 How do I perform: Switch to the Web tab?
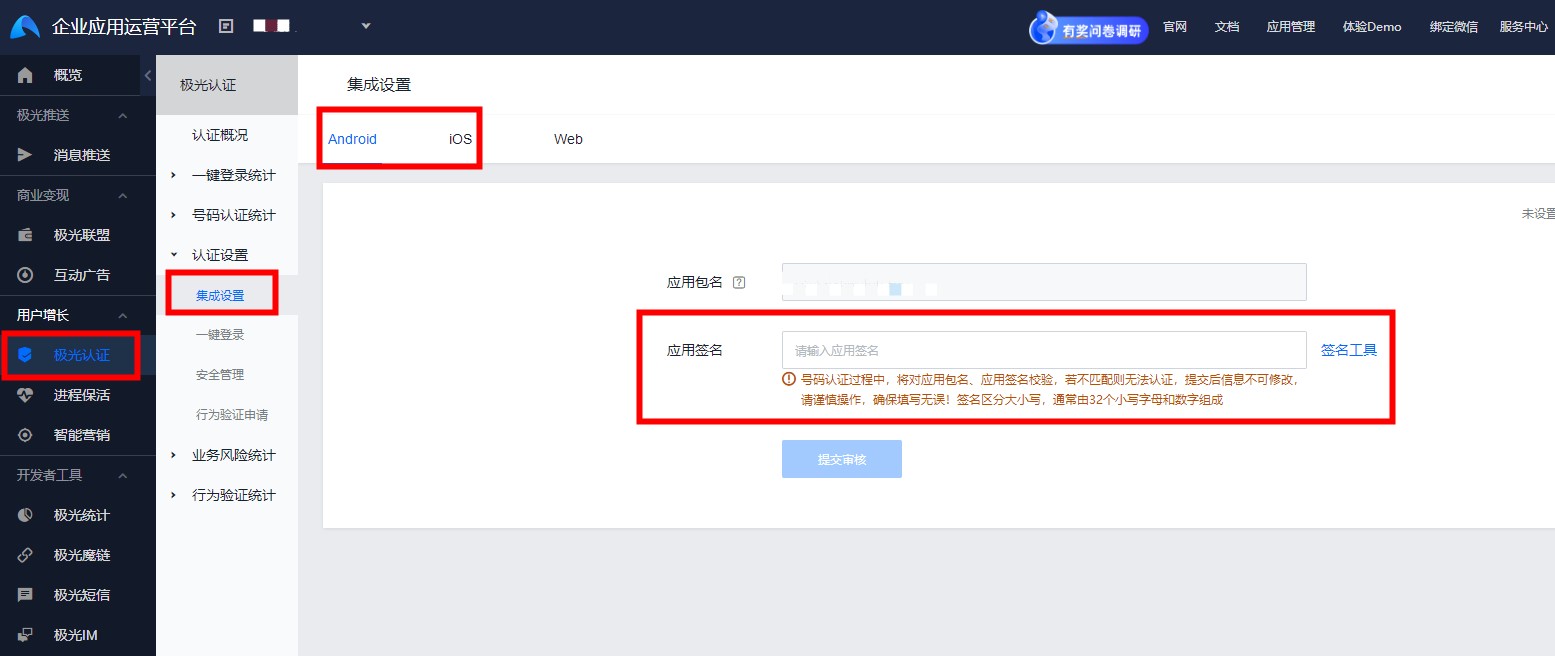tap(568, 139)
